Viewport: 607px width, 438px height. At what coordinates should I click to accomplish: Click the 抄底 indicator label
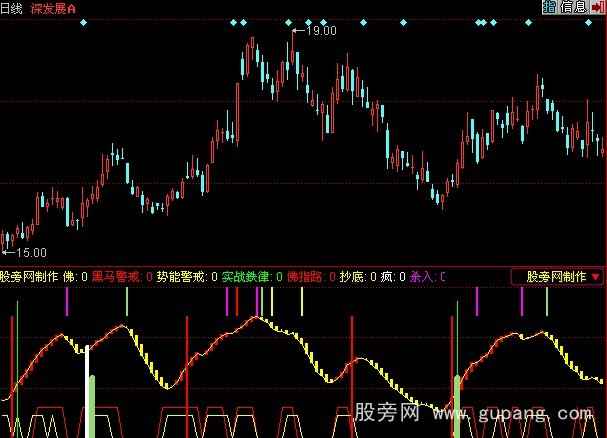(x=351, y=276)
